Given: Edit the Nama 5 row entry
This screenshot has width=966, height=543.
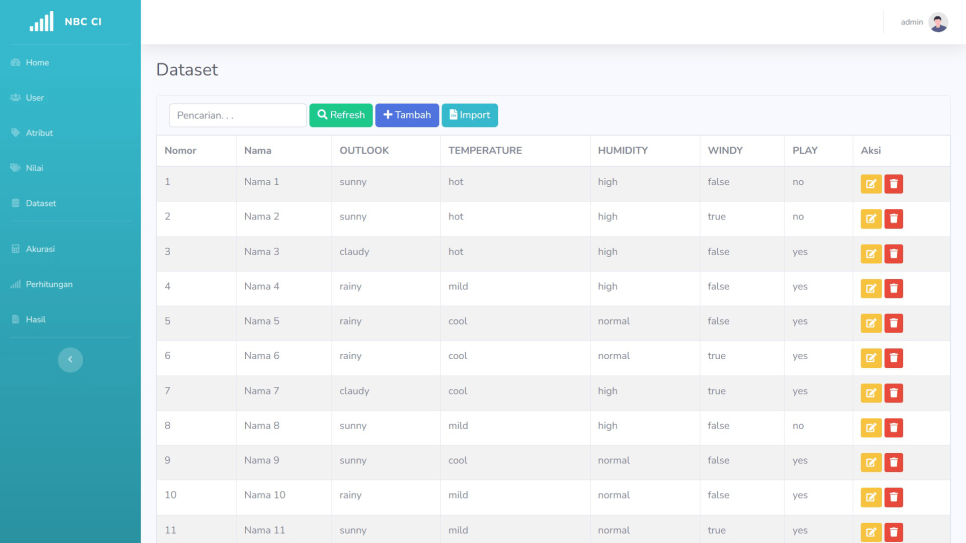Looking at the screenshot, I should [871, 323].
